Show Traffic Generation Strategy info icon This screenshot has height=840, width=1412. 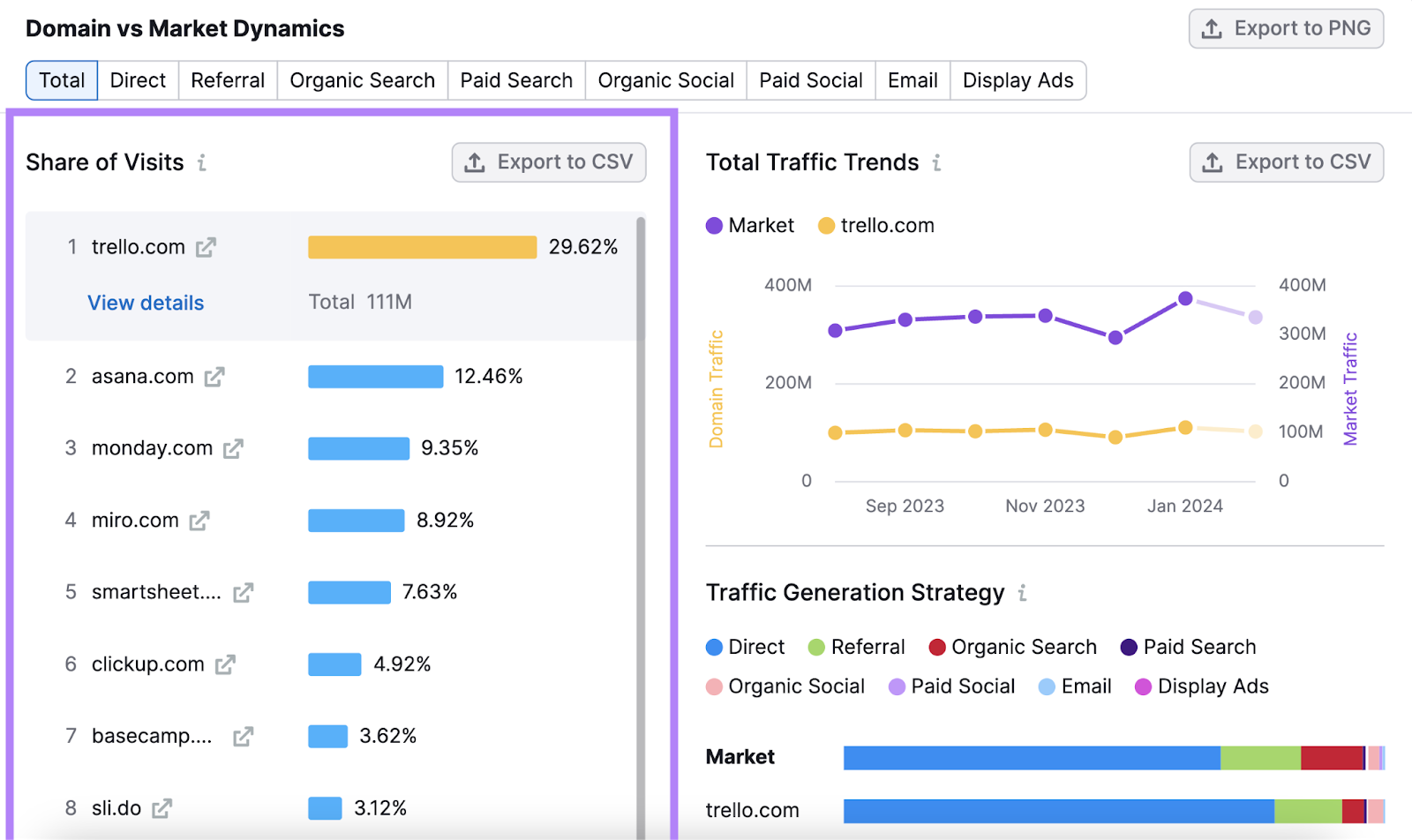click(1022, 593)
